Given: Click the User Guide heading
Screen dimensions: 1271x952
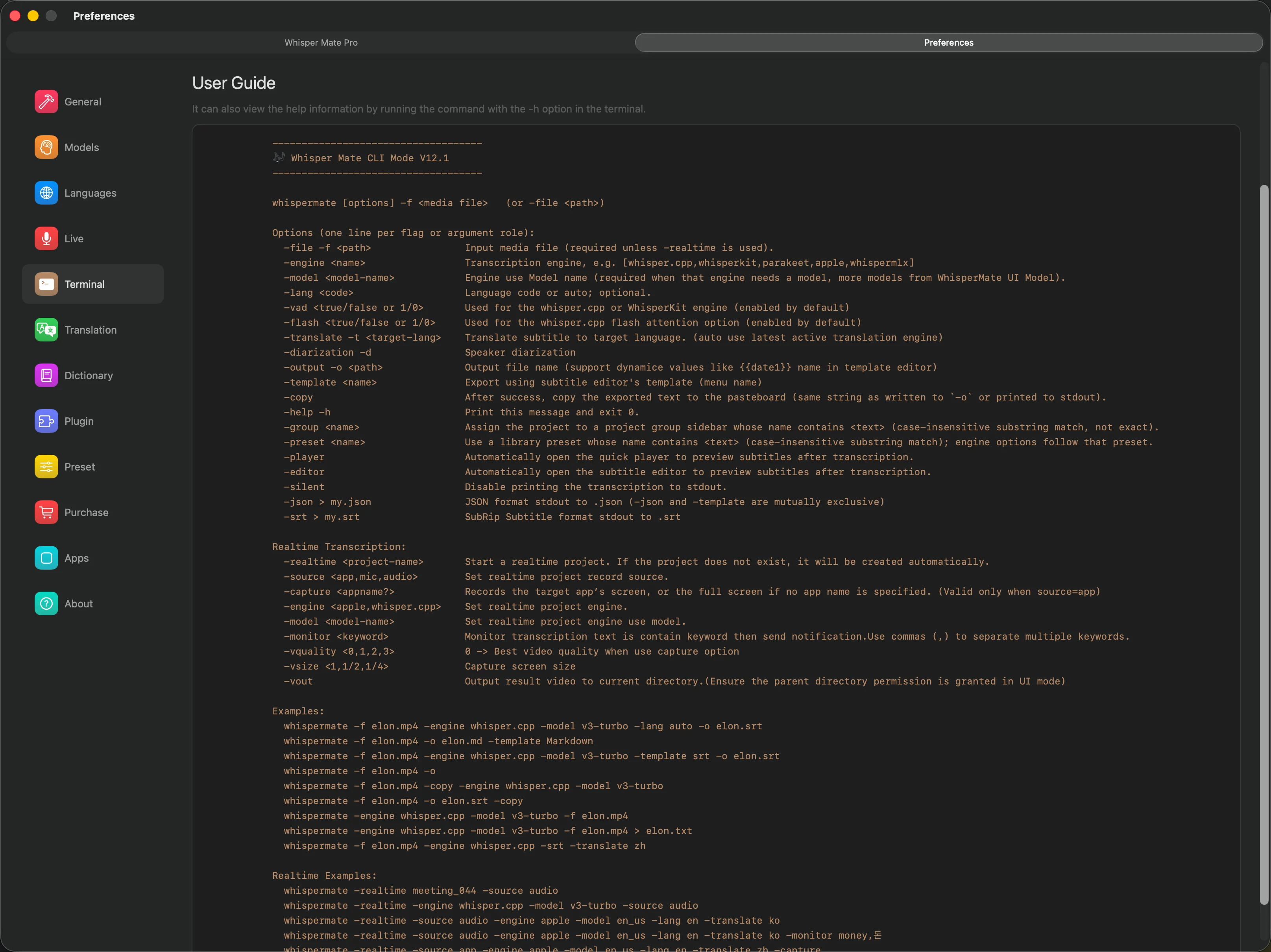Looking at the screenshot, I should tap(234, 83).
